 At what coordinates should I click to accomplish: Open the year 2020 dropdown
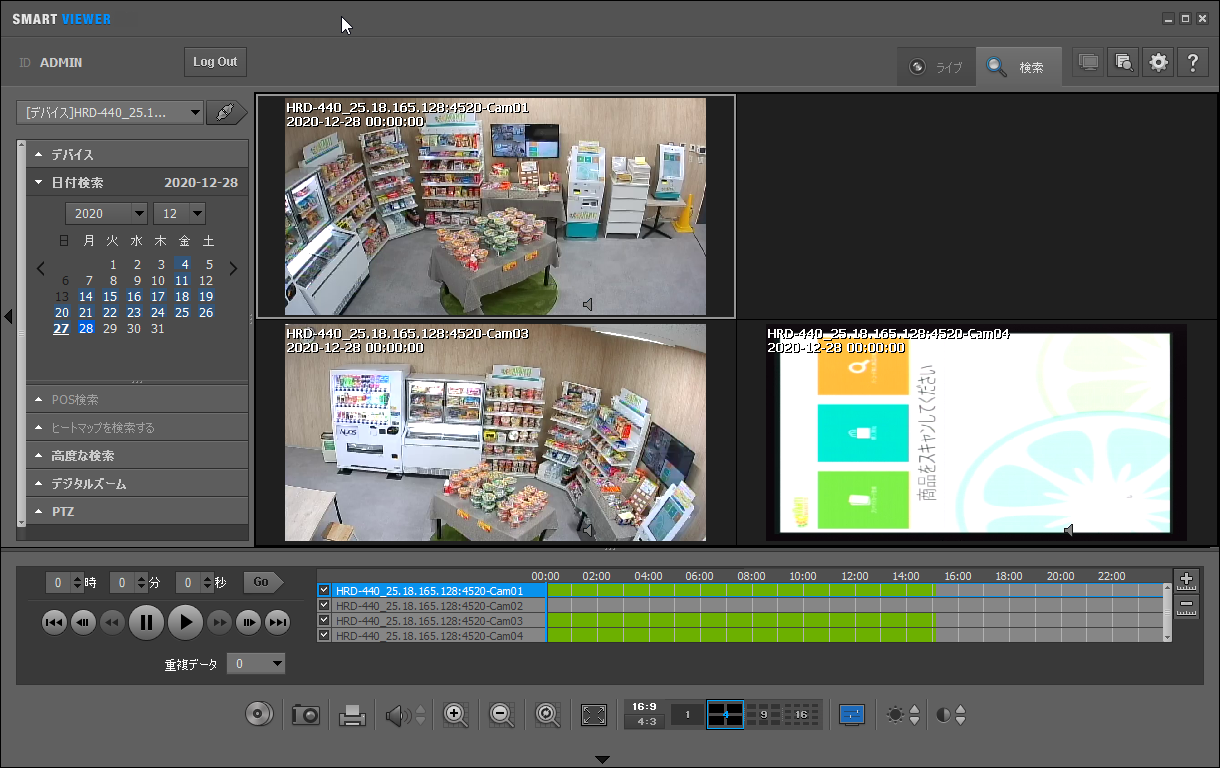tap(106, 213)
